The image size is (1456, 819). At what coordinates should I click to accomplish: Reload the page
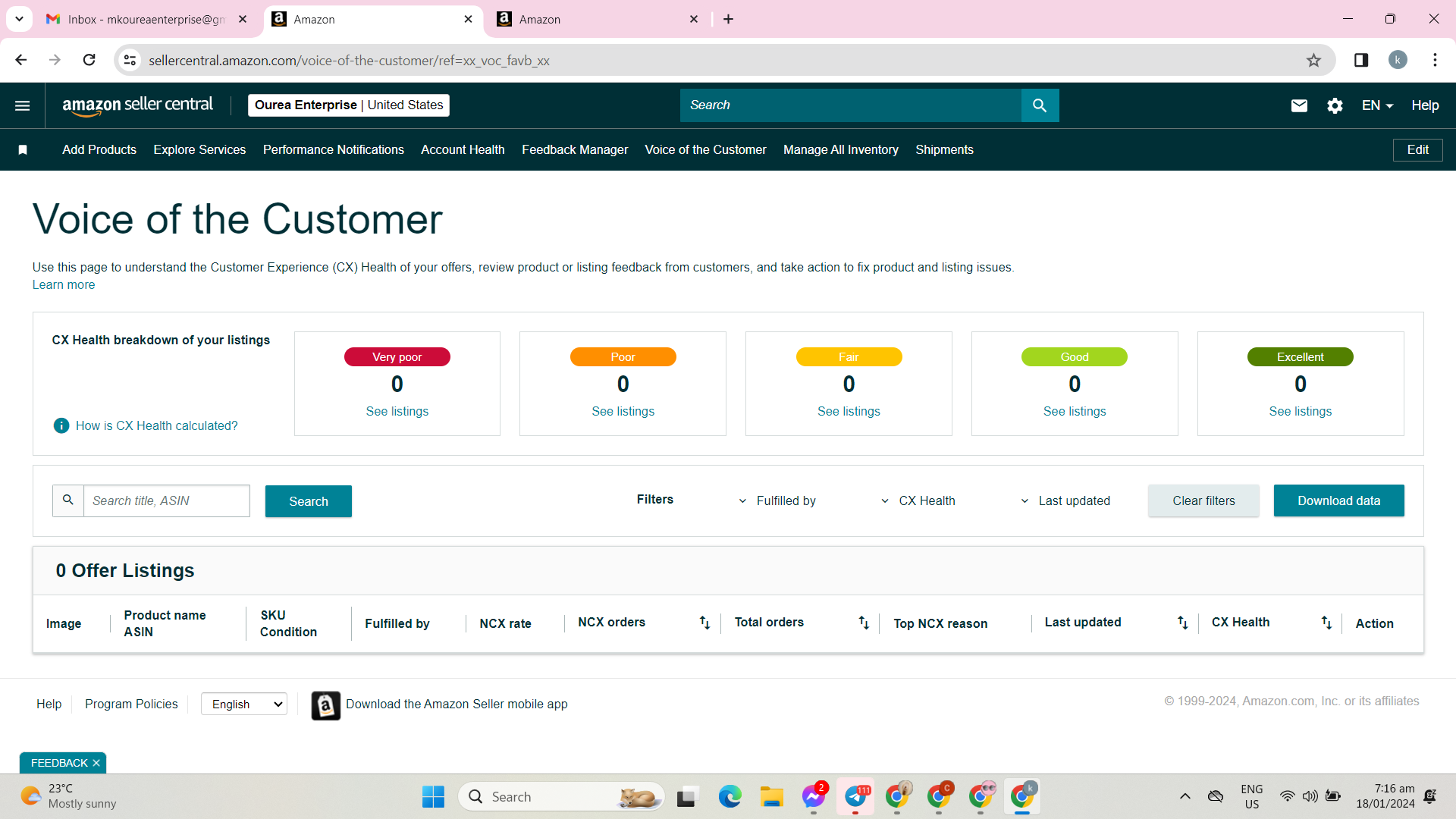89,60
